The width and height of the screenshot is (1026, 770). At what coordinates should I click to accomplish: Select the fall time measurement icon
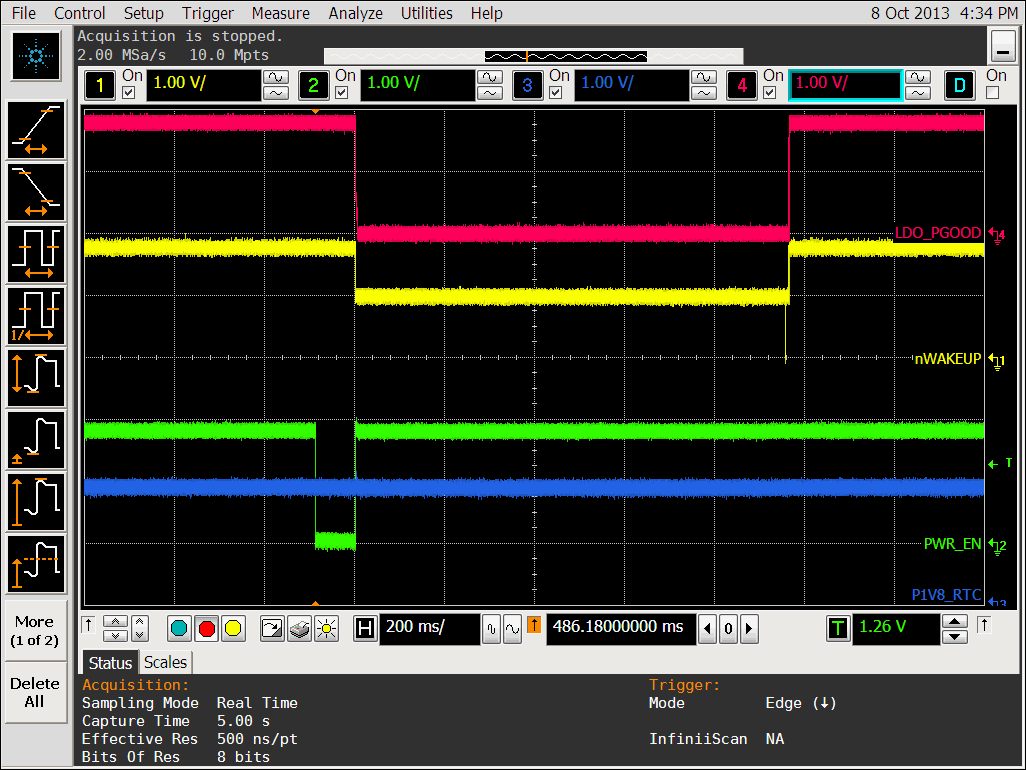36,192
